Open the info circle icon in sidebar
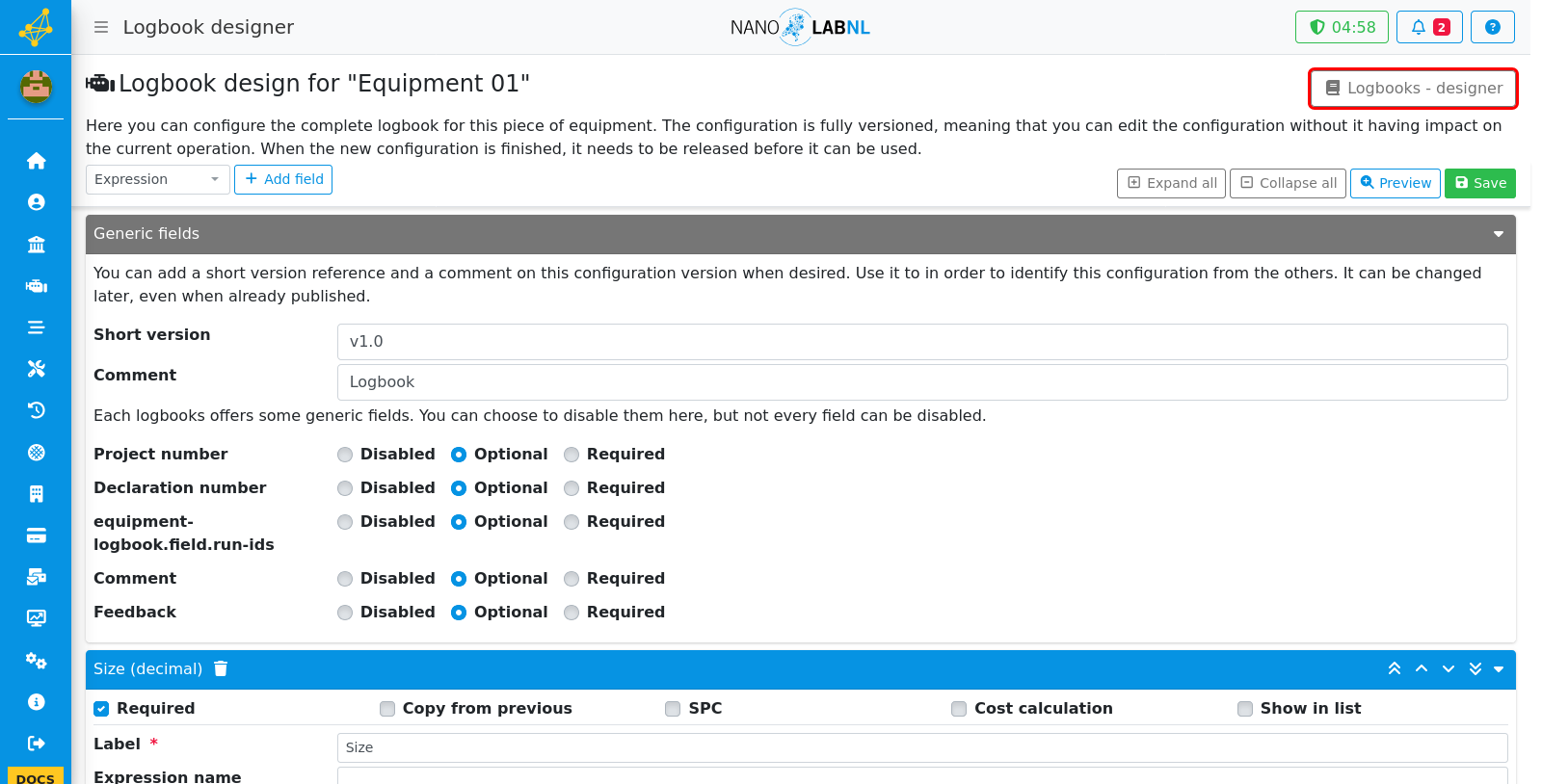The image size is (1542, 784). 37,702
